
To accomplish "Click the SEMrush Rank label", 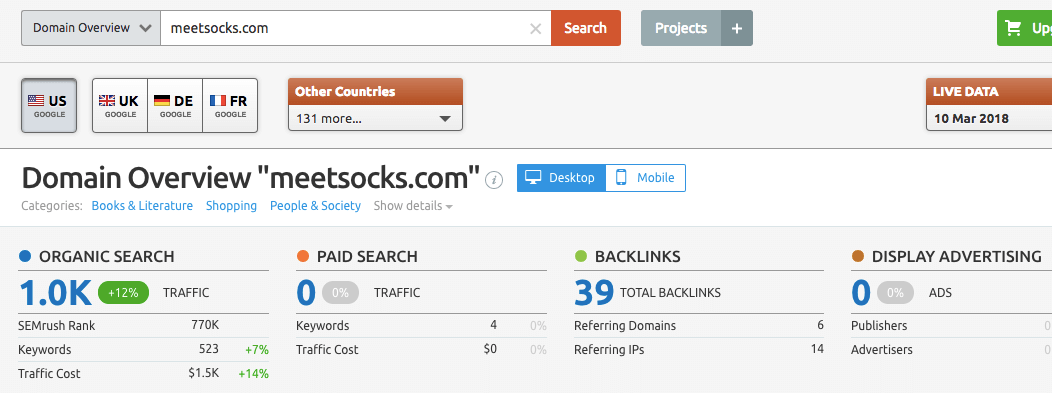I will tap(56, 326).
